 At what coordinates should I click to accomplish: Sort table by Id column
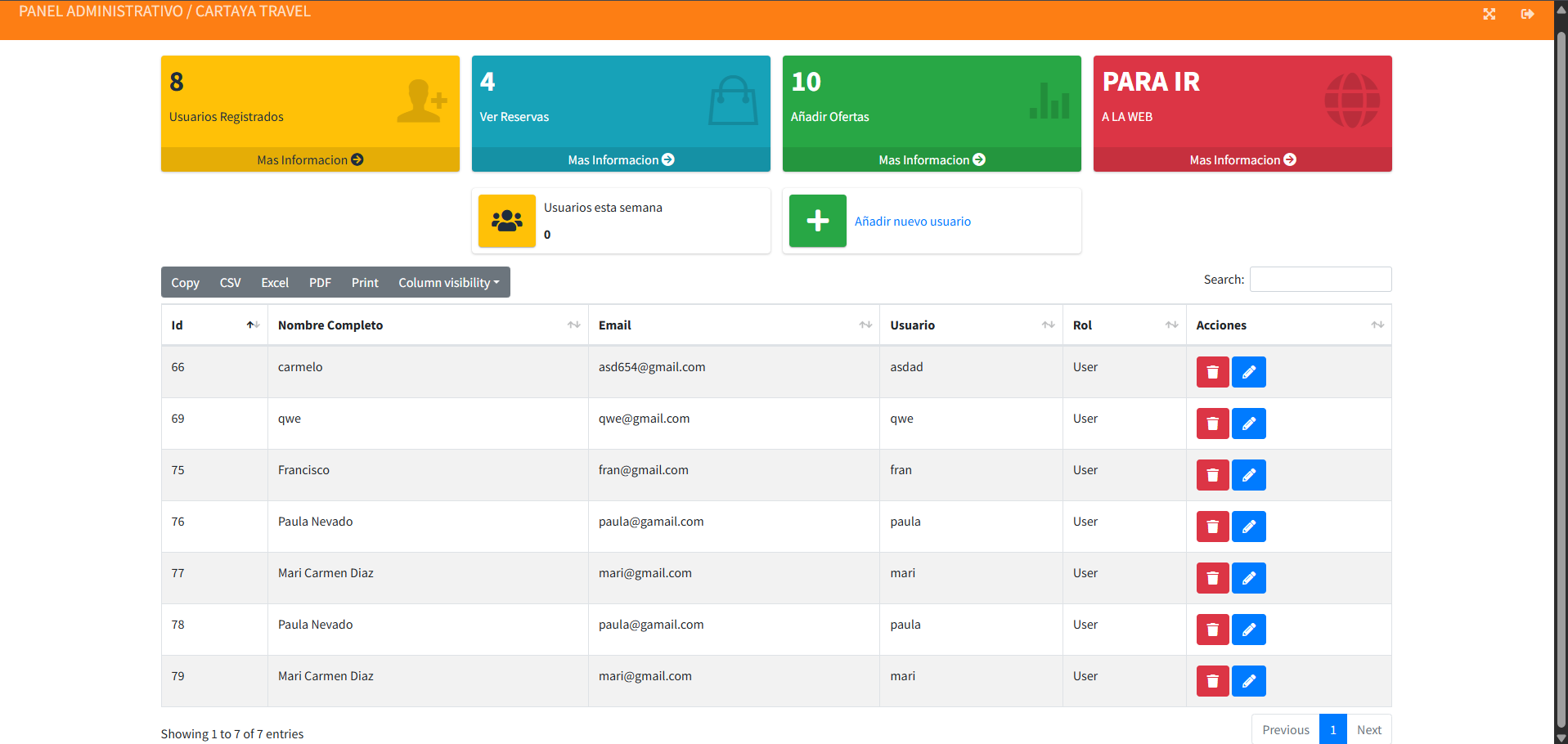[214, 325]
